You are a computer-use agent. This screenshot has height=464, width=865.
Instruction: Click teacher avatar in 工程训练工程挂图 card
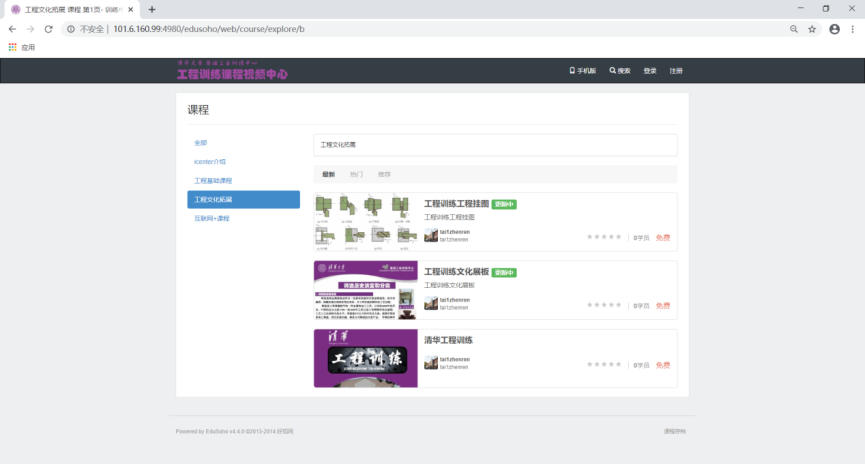431,236
